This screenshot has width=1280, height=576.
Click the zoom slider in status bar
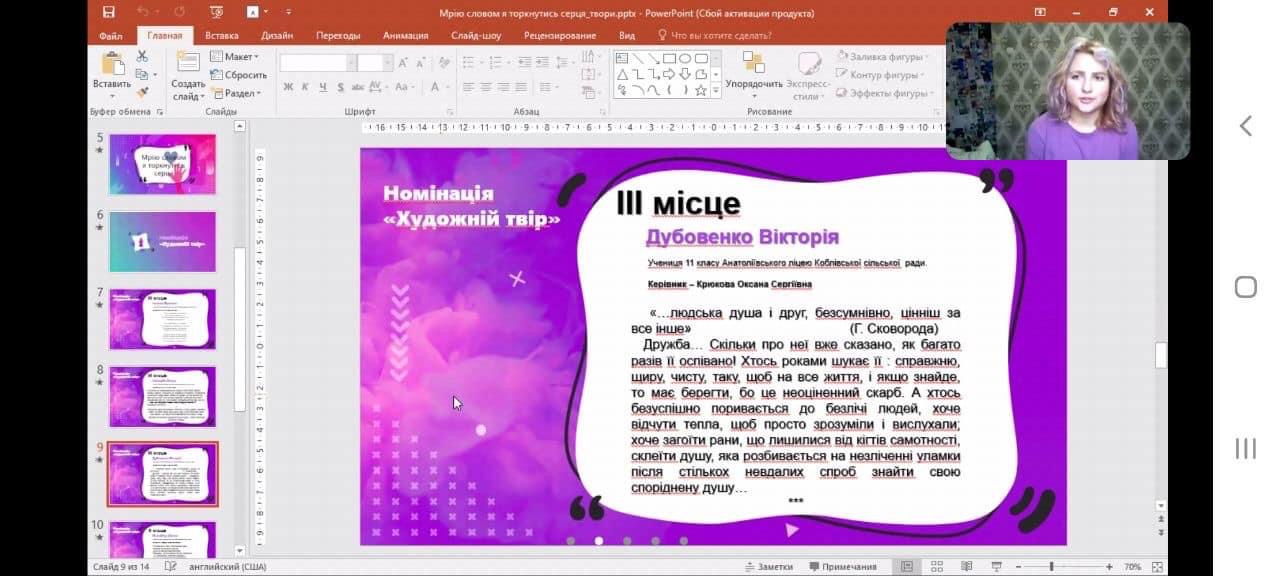click(x=1051, y=567)
